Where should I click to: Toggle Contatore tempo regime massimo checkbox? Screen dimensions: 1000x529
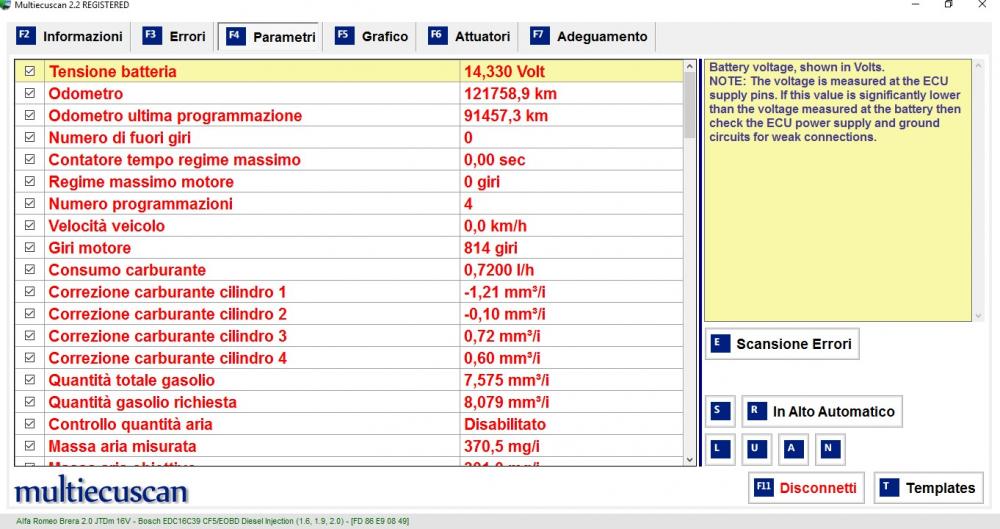click(30, 159)
